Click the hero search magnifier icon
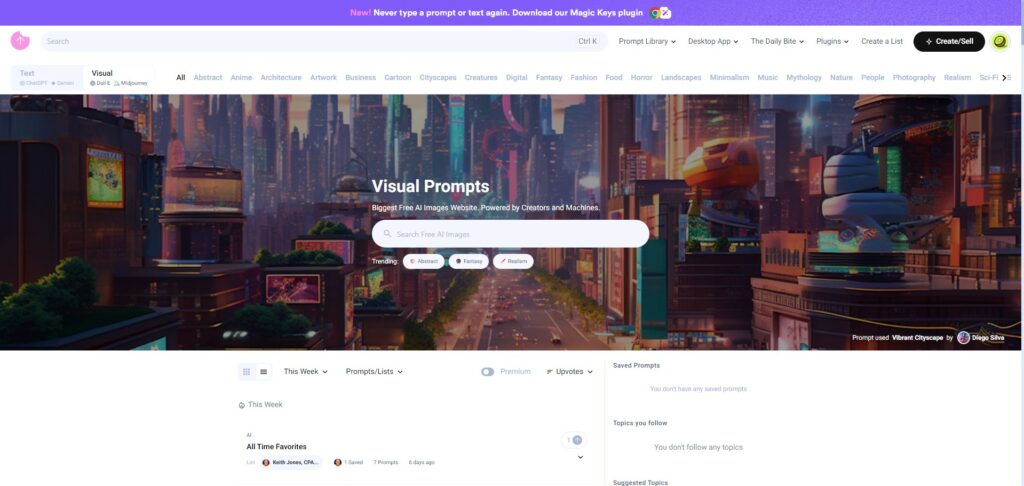Screen dimensions: 1024x486 tap(387, 234)
